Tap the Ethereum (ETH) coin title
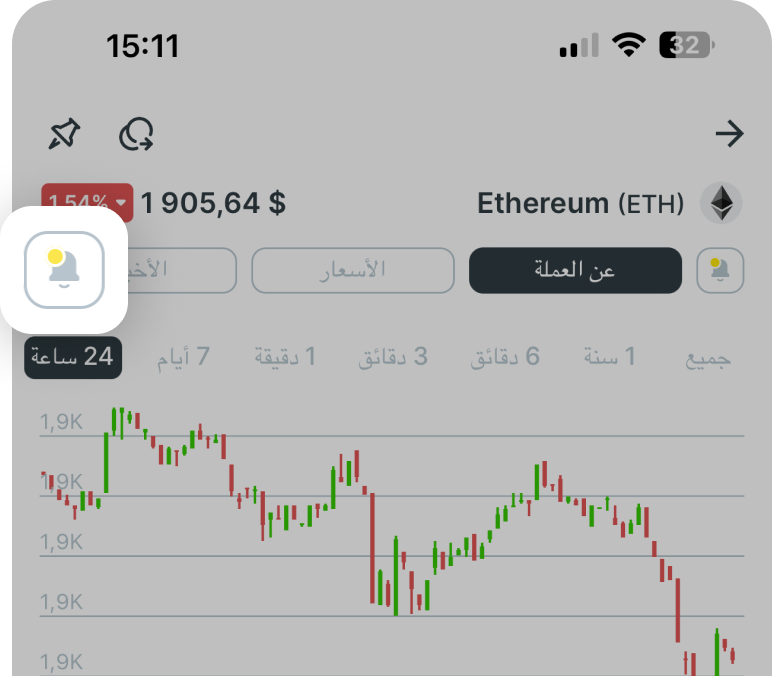The width and height of the screenshot is (772, 676). tap(580, 204)
